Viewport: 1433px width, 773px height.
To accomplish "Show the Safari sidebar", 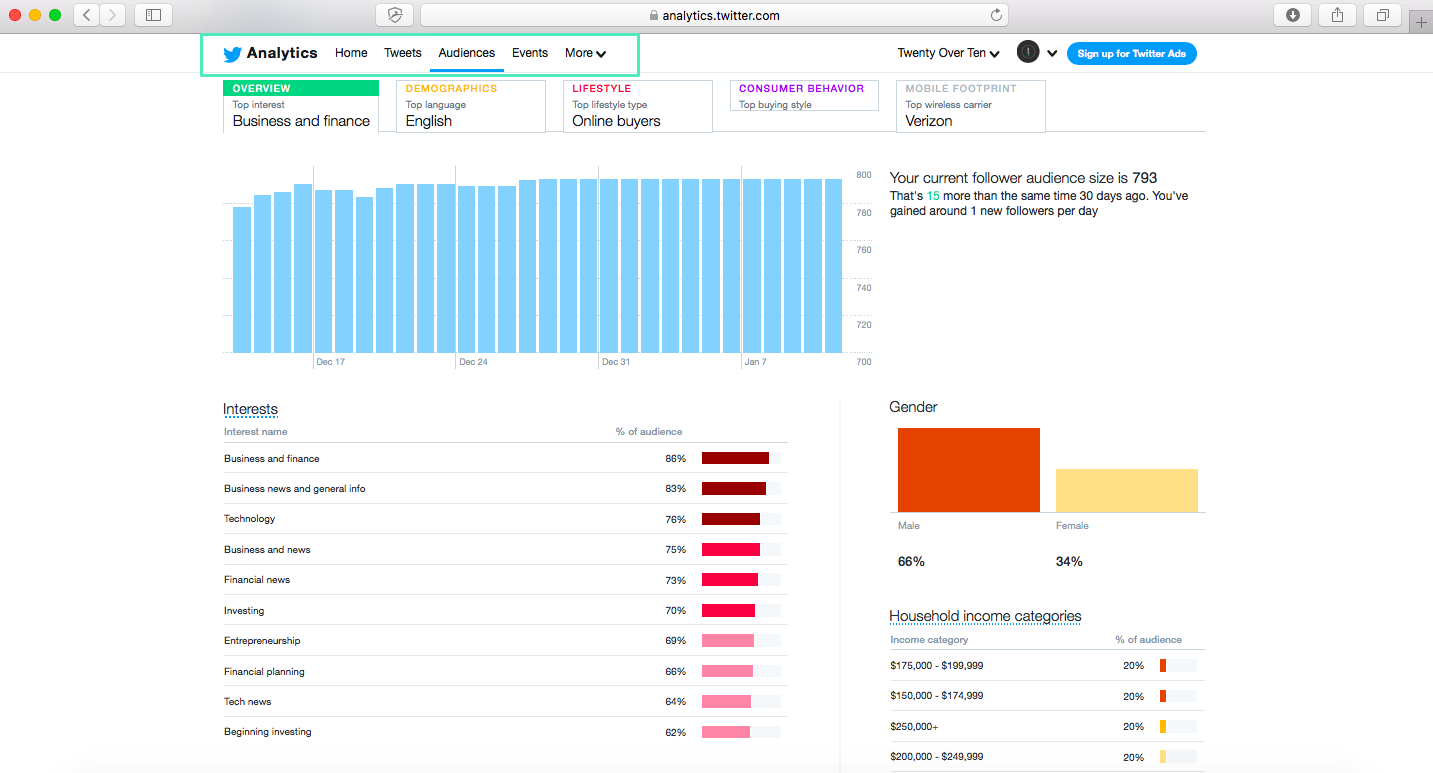I will pyautogui.click(x=152, y=15).
